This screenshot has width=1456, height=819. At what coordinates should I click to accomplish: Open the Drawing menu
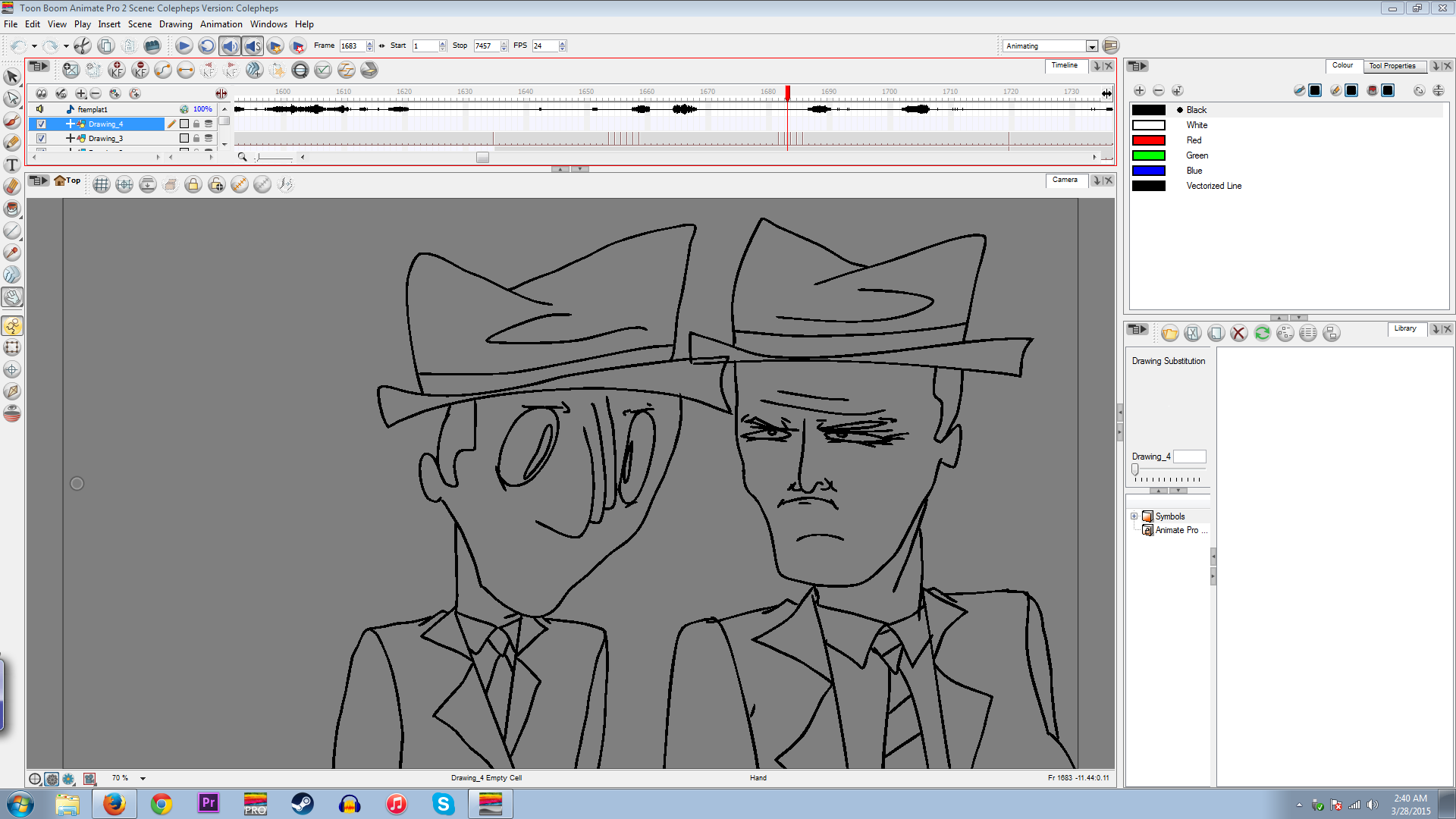(x=175, y=24)
